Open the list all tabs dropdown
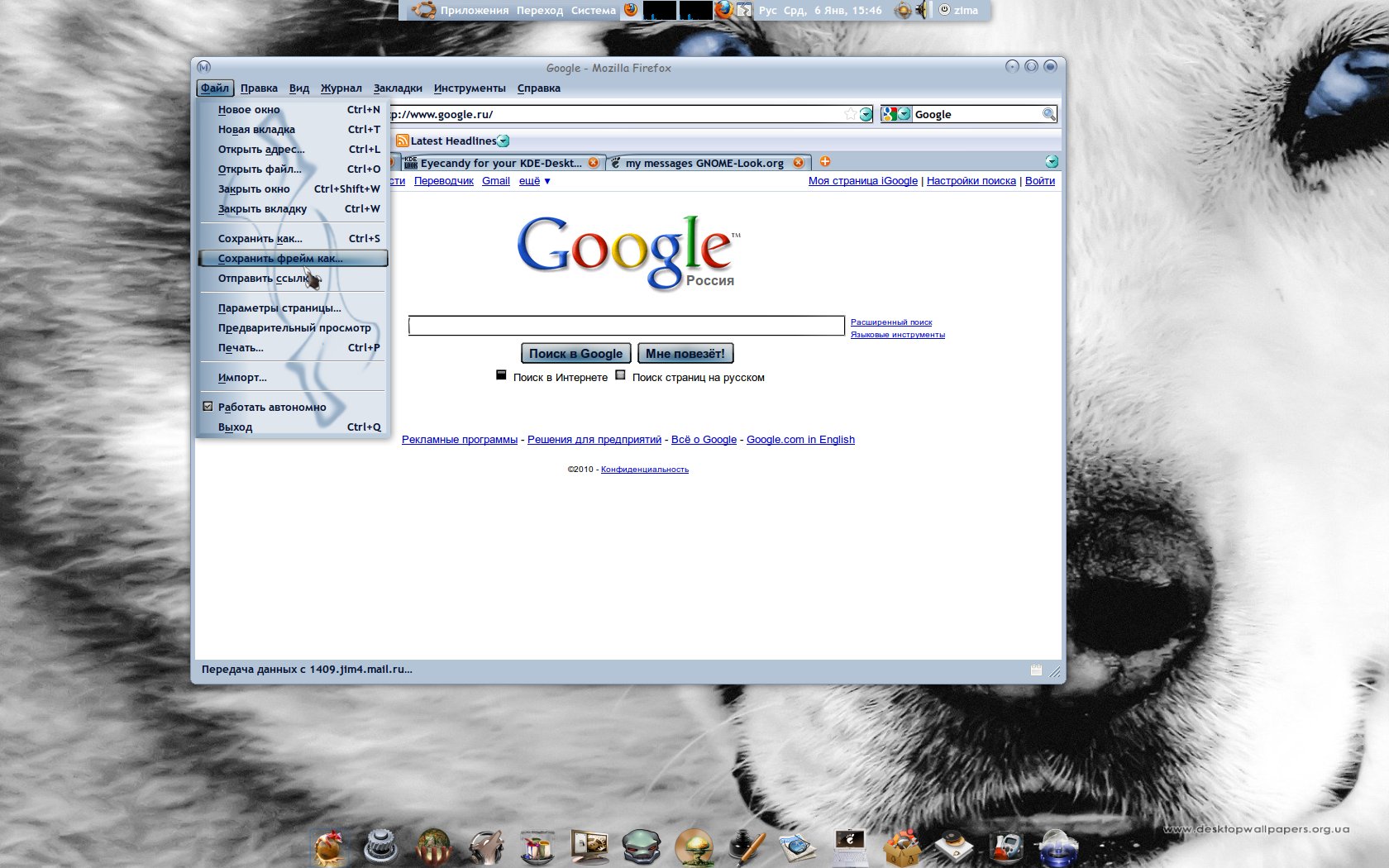 click(x=1052, y=161)
